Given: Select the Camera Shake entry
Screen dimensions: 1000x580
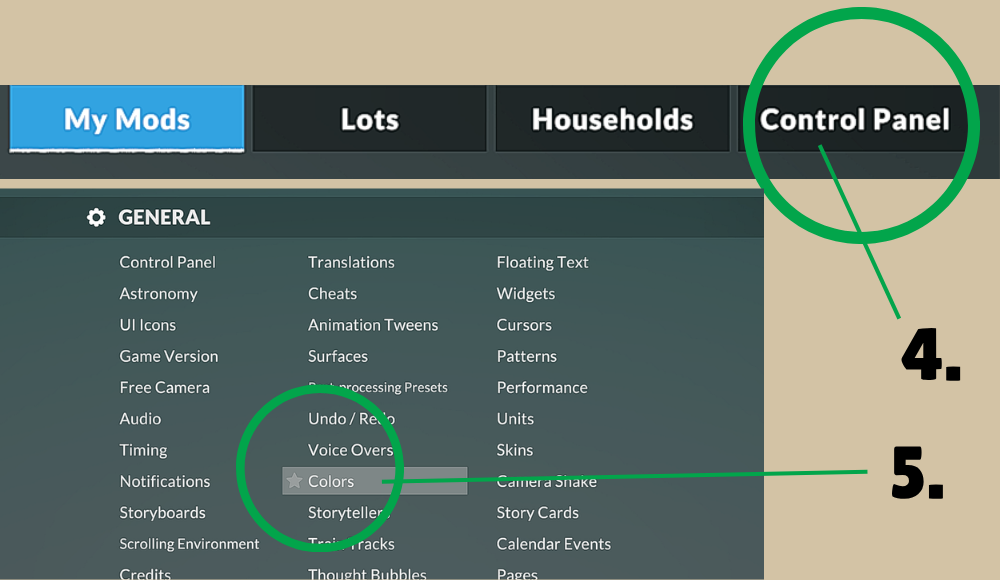Looking at the screenshot, I should pos(547,481).
